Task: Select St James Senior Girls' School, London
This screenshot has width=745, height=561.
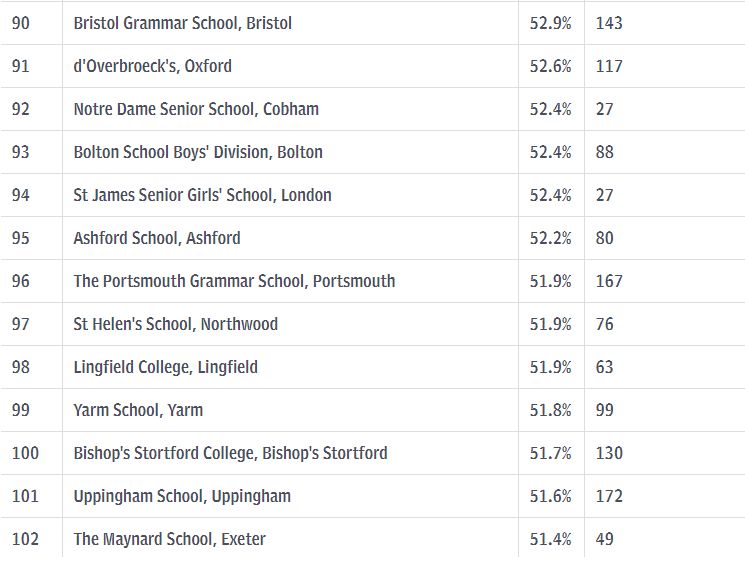Action: 202,195
